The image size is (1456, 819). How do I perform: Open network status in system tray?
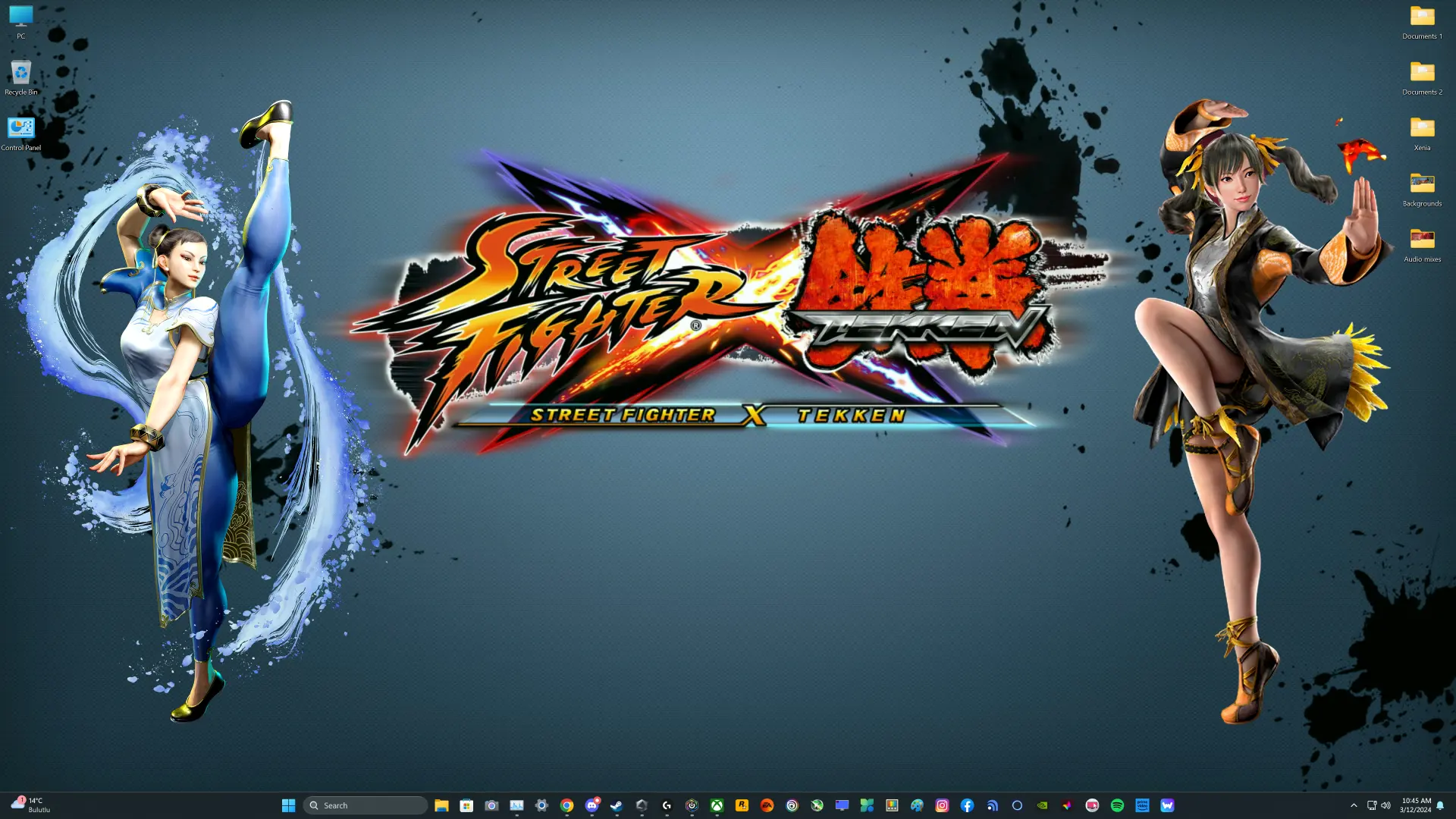[x=1372, y=805]
